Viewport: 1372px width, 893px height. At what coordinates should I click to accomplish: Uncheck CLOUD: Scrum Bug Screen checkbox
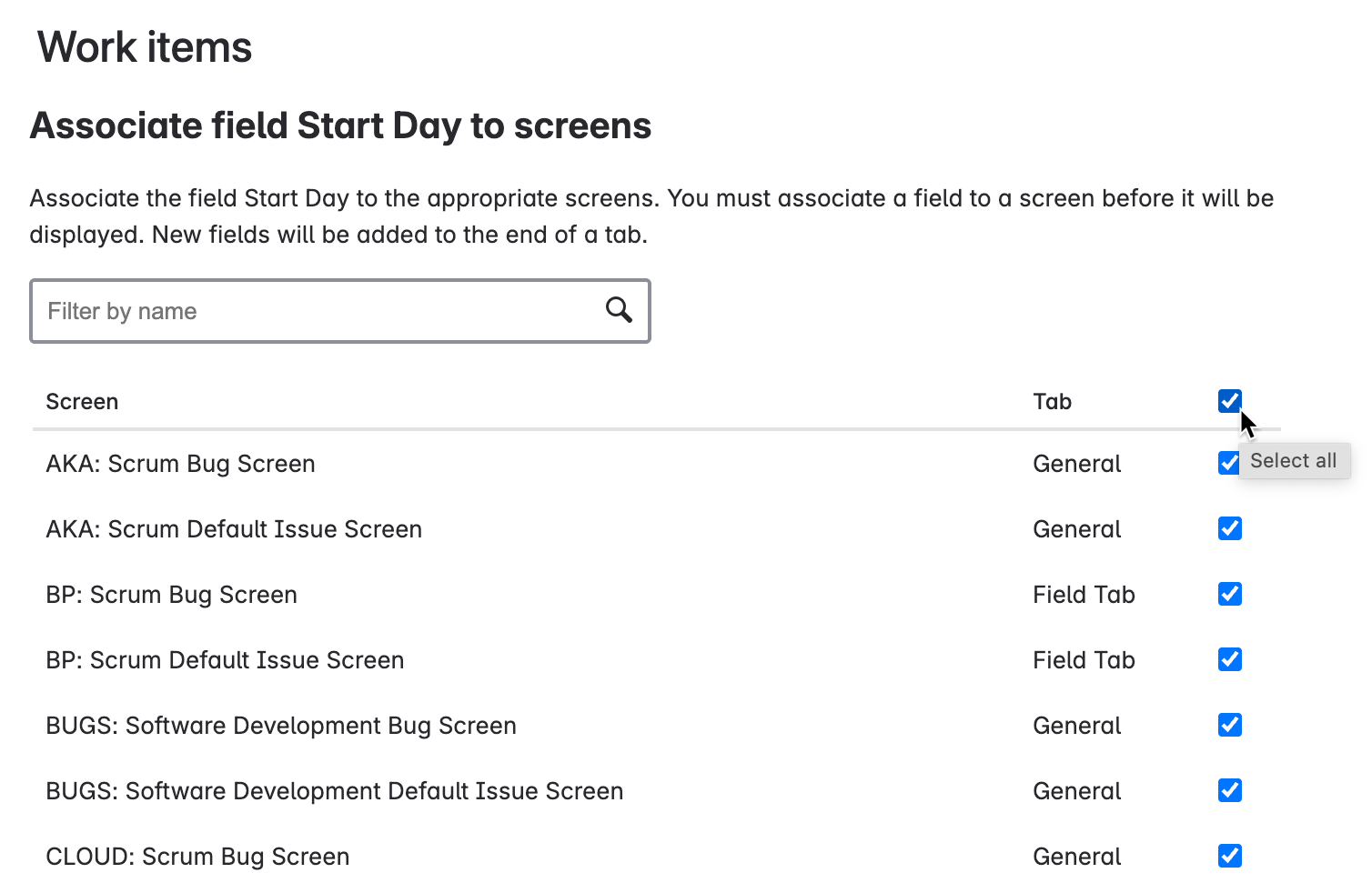1230,856
